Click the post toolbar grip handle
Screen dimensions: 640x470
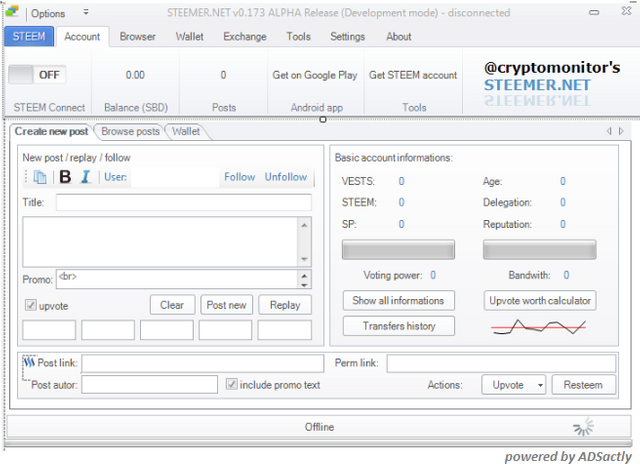[x=26, y=177]
